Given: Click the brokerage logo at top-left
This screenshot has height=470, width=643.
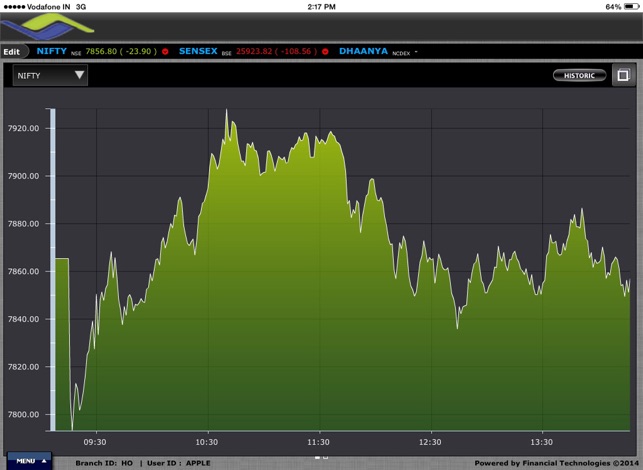Looking at the screenshot, I should [47, 27].
